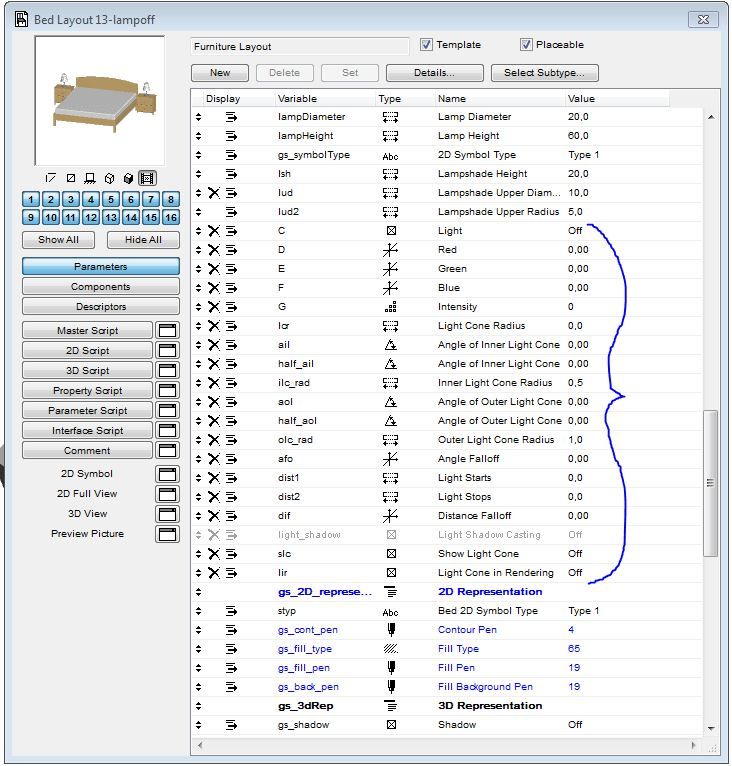Click reorder arrows for Intensity row G

point(198,307)
